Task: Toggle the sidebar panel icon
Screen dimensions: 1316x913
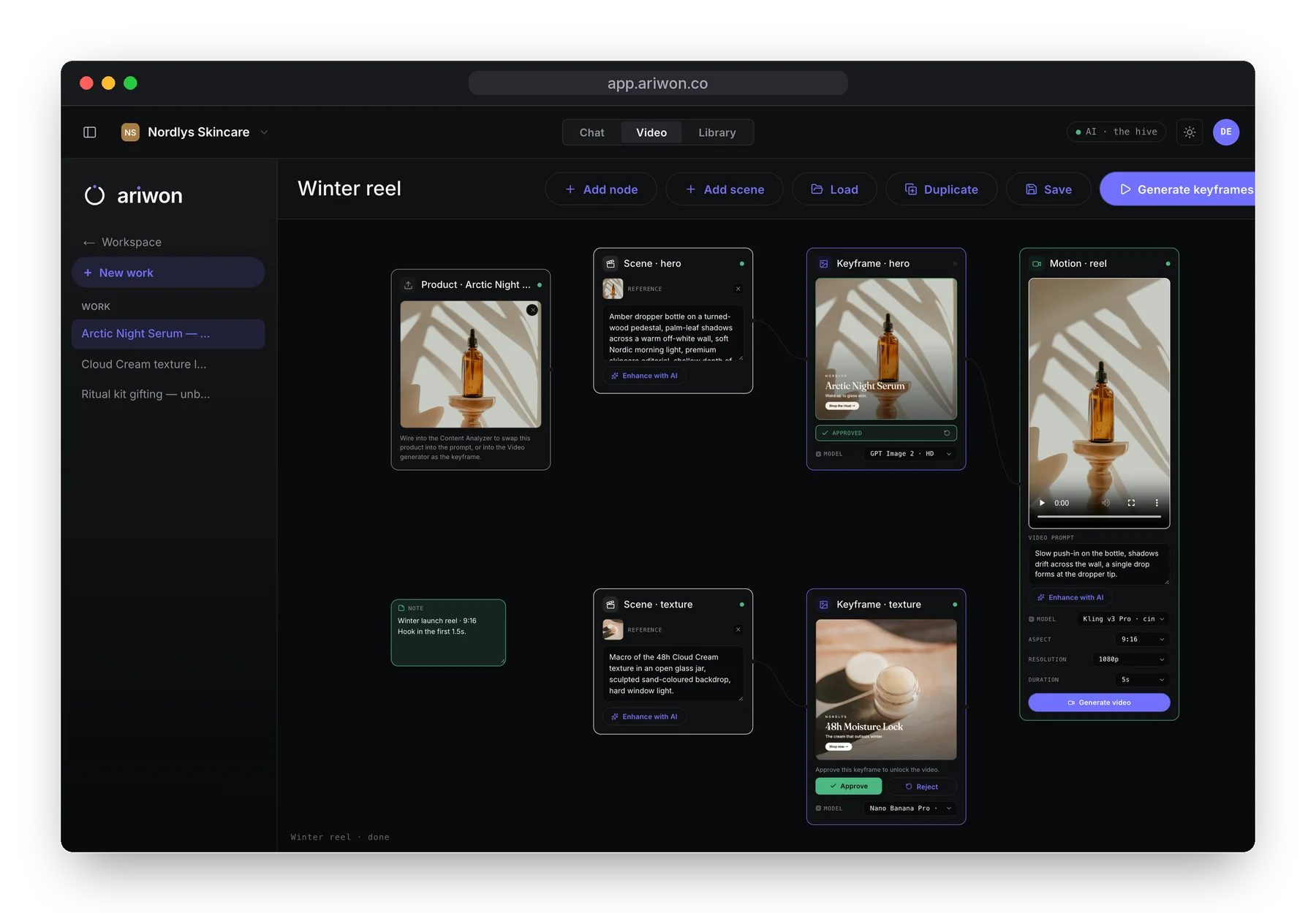Action: click(x=90, y=132)
